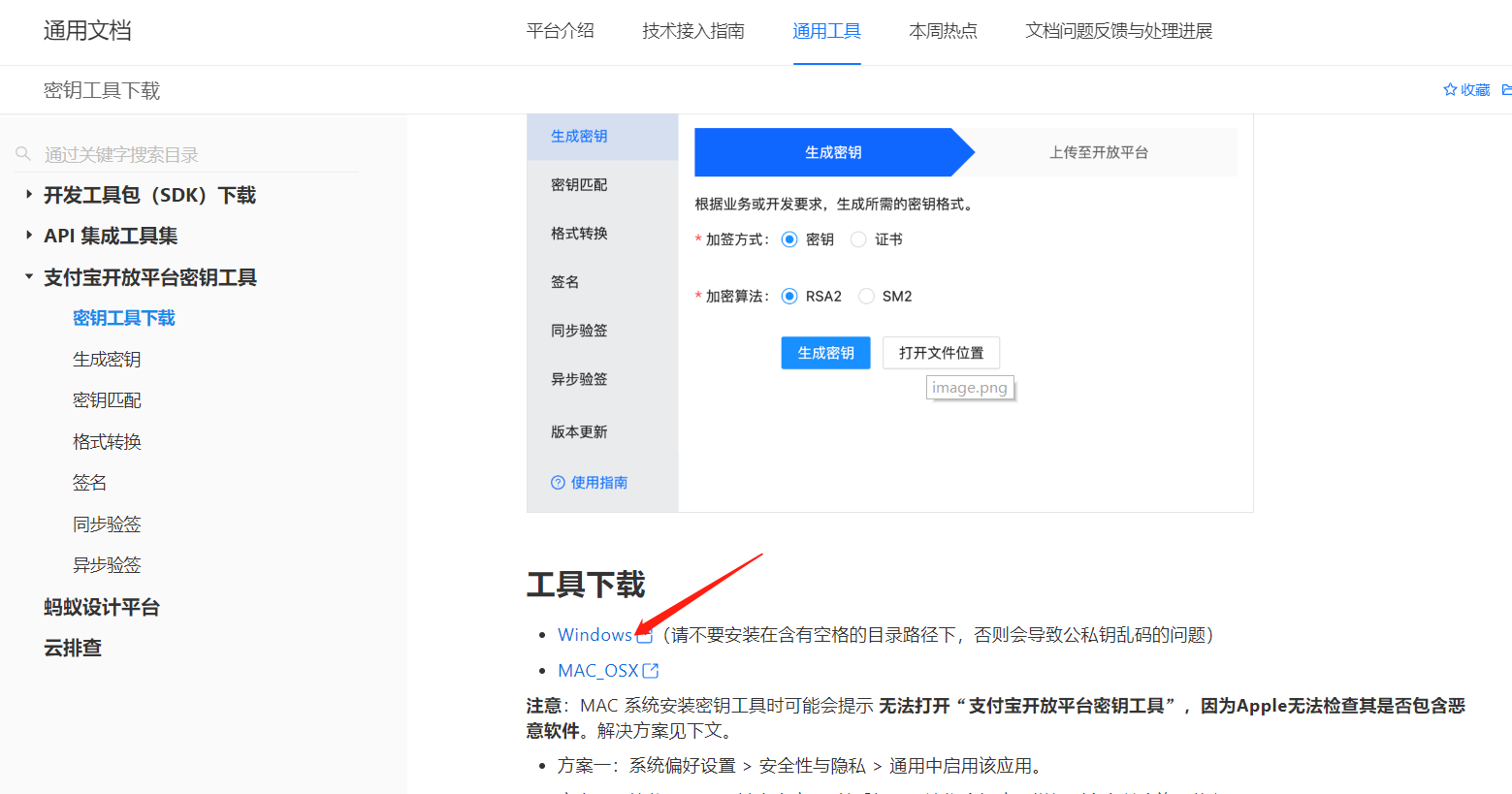Click the blue 生成密钥 button
Screen dimensions: 1512x794
point(826,353)
